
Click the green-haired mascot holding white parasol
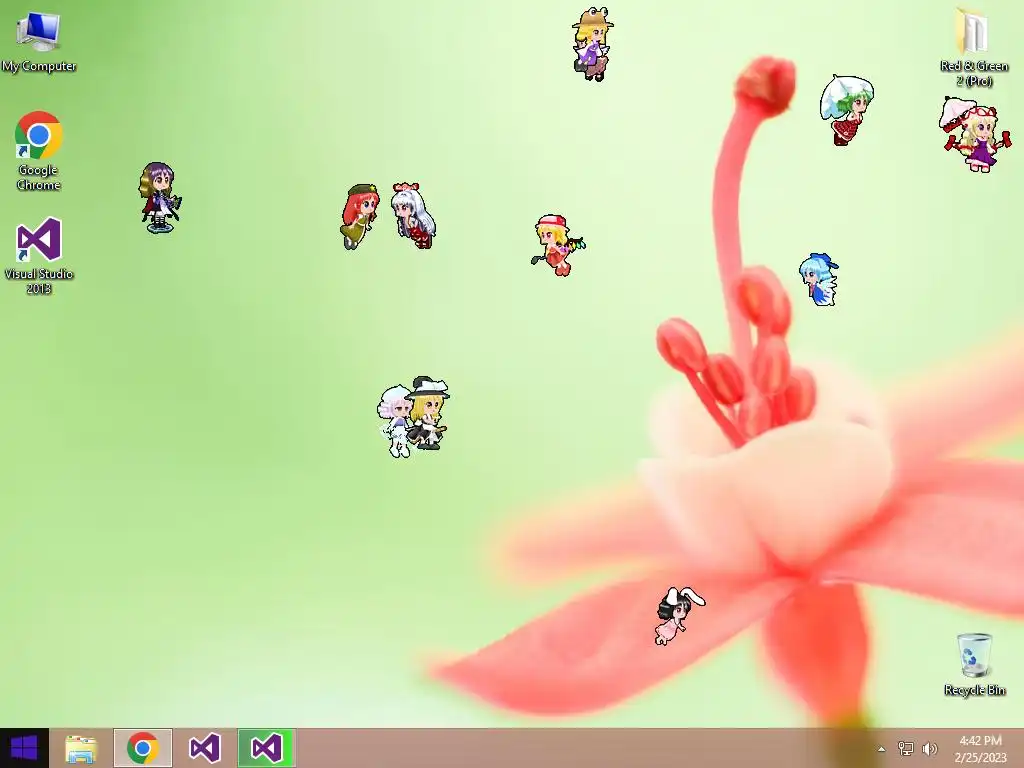pyautogui.click(x=846, y=110)
